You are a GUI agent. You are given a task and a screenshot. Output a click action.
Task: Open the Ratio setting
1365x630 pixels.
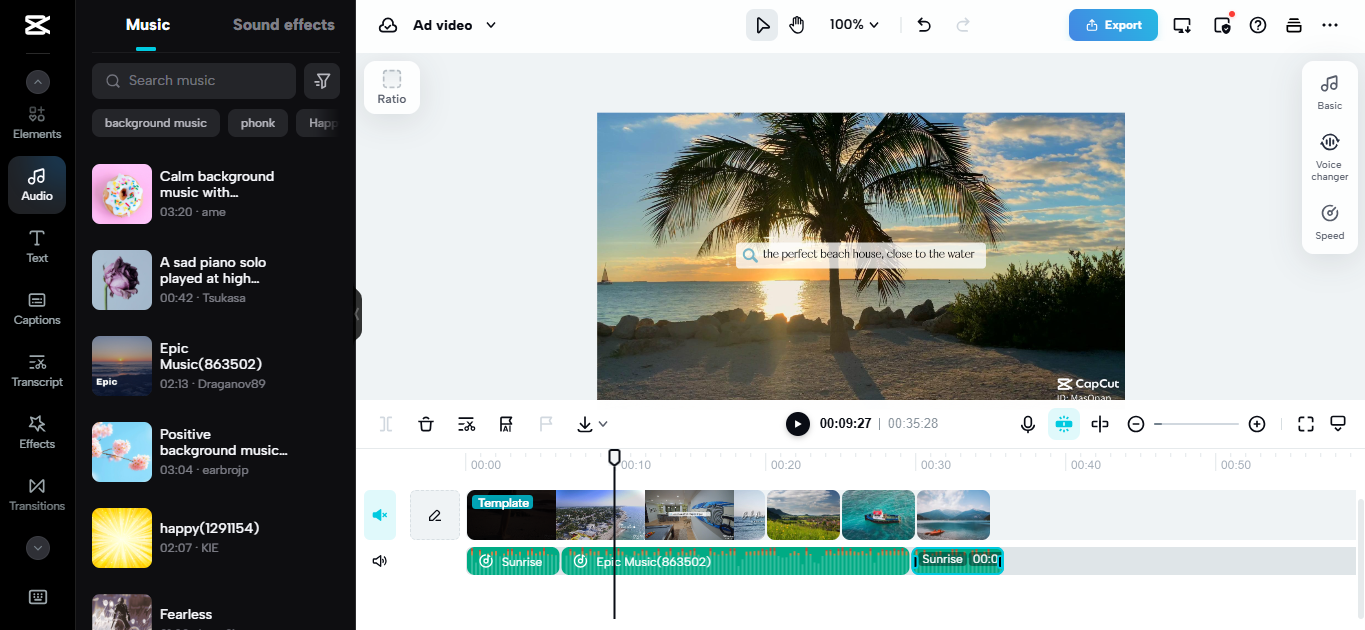coord(392,87)
